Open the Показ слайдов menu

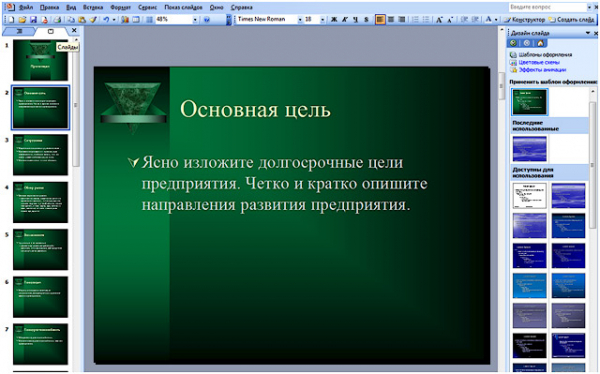183,7
